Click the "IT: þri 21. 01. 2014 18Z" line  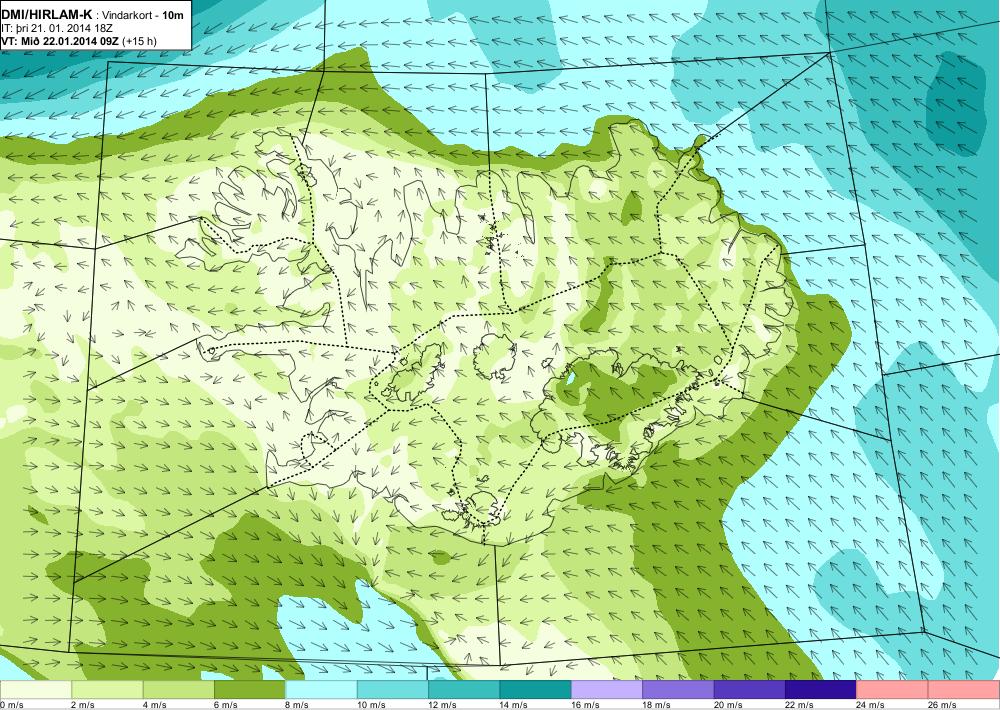pyautogui.click(x=57, y=28)
